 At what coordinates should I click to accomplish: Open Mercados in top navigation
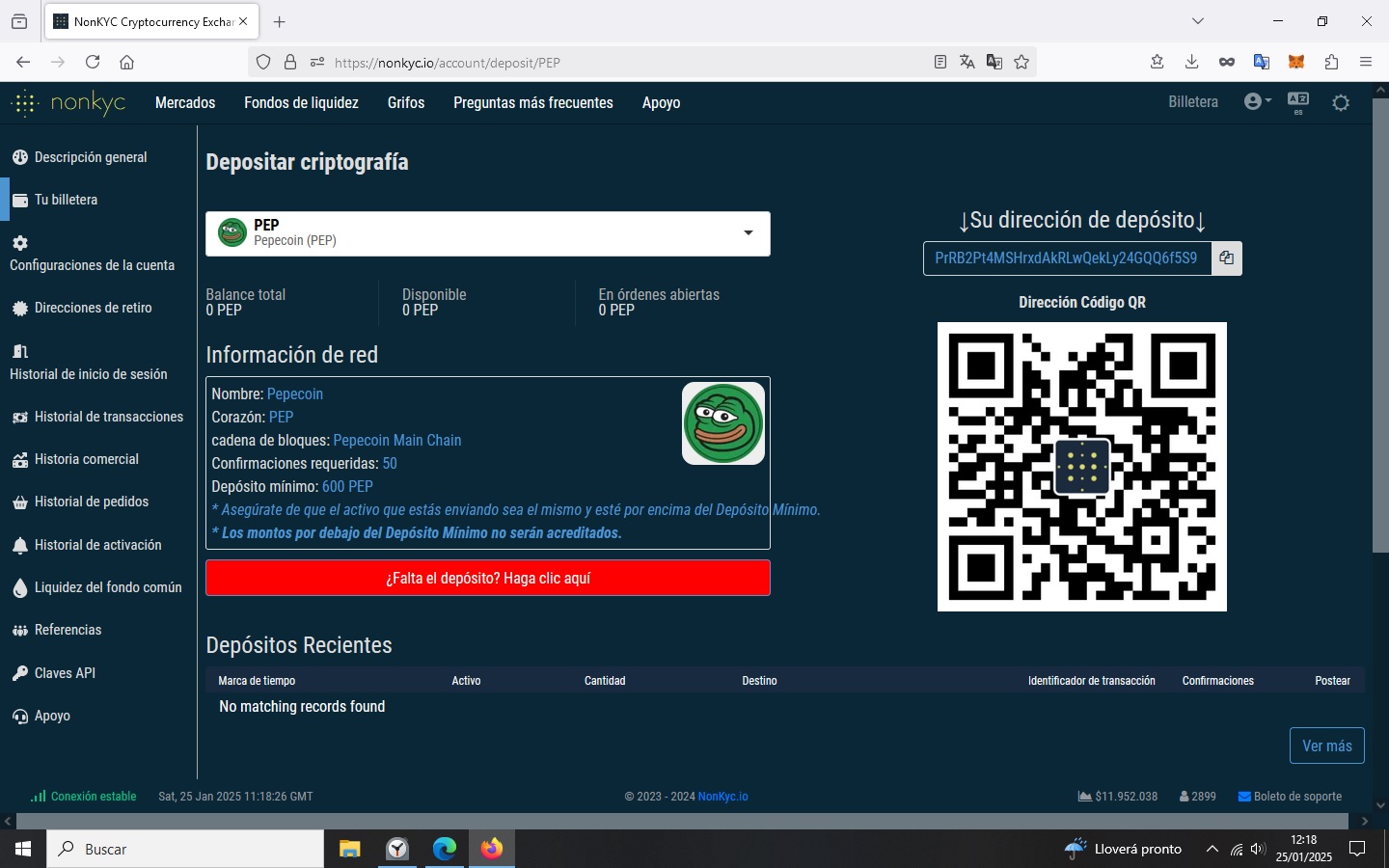click(185, 102)
